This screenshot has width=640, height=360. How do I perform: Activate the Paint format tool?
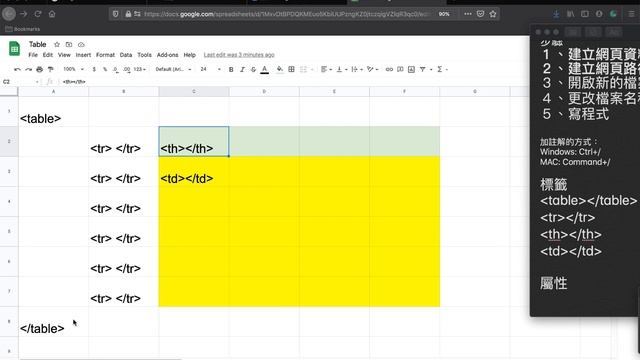click(50, 69)
